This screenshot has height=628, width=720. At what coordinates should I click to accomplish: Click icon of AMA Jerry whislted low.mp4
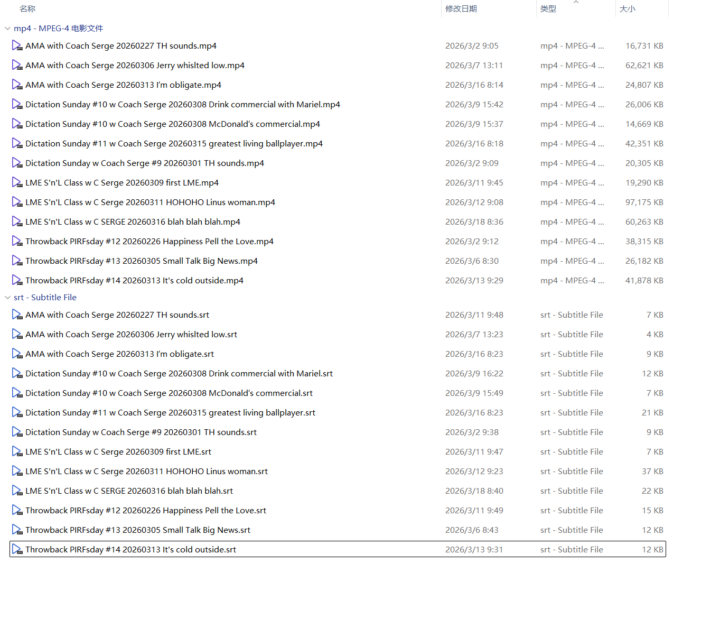click(17, 65)
